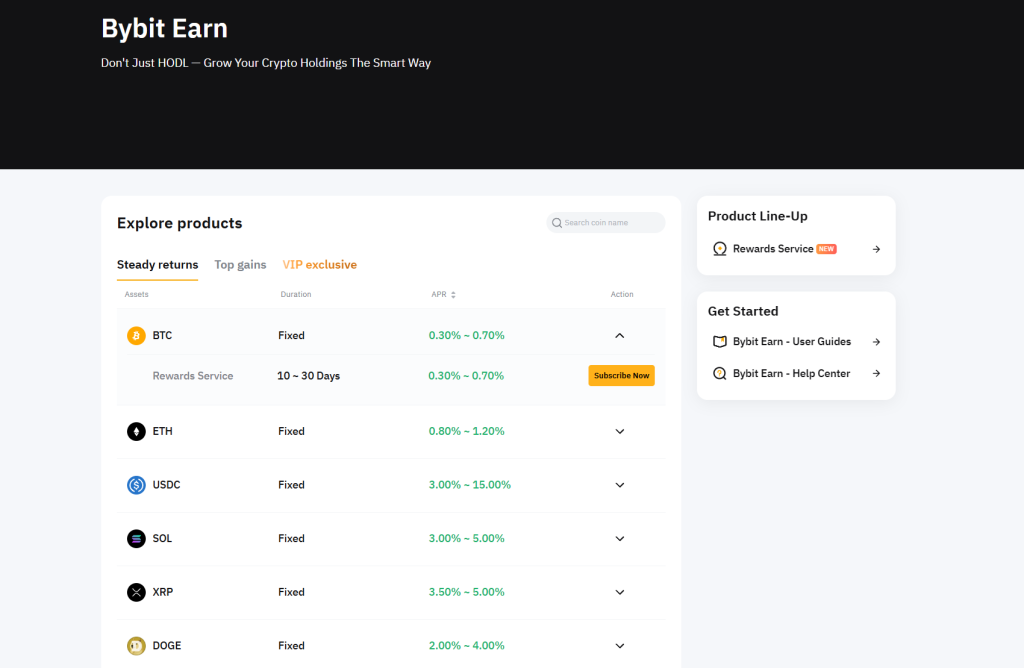Viewport: 1024px width, 668px height.
Task: Click DOGE APR 2.00% ~ 4.00%
Action: [x=466, y=646]
